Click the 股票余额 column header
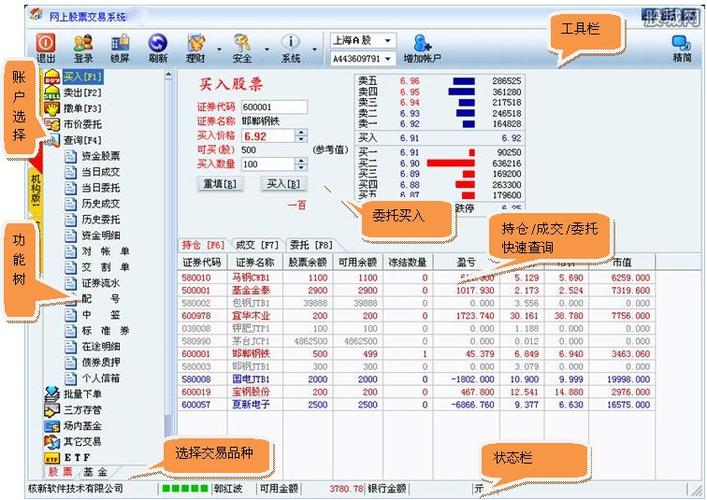The image size is (707, 500). [307, 262]
